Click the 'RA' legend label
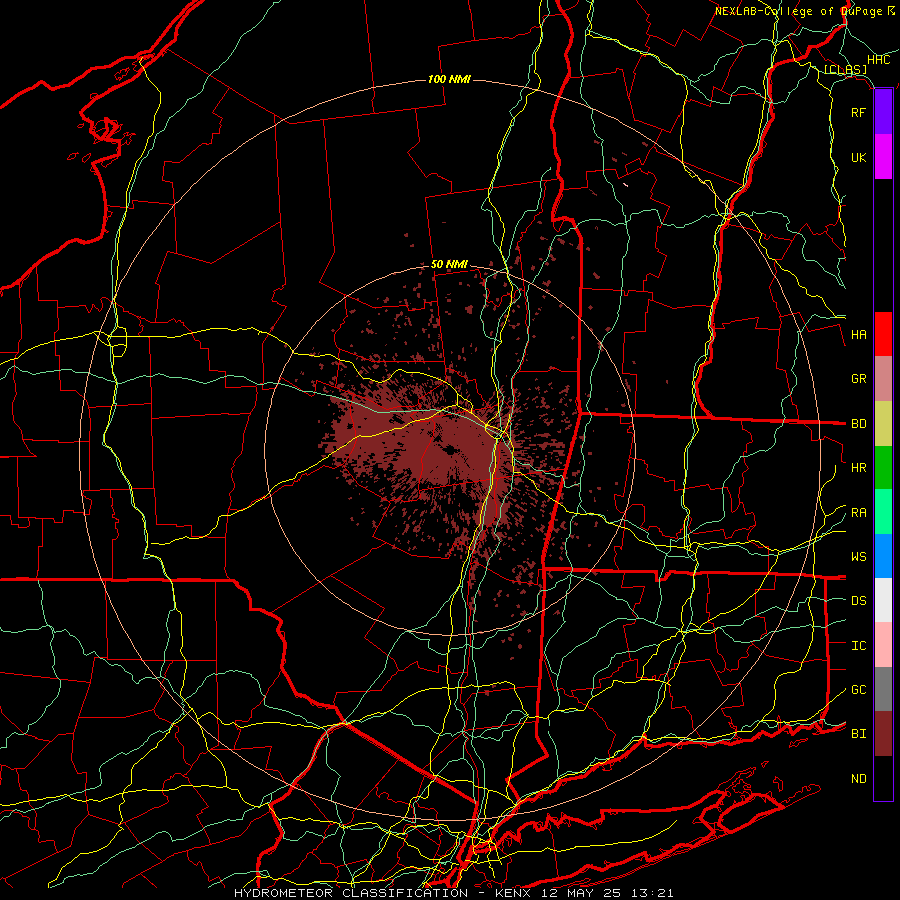Screen dimensions: 900x900 (x=858, y=513)
